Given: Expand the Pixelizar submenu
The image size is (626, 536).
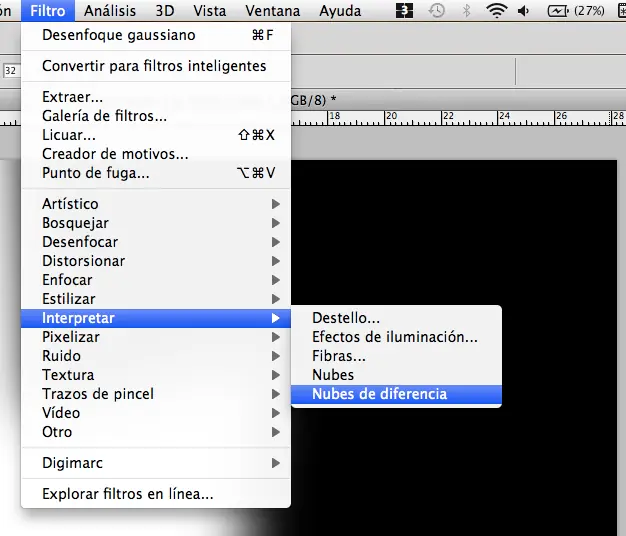Looking at the screenshot, I should click(x=156, y=337).
